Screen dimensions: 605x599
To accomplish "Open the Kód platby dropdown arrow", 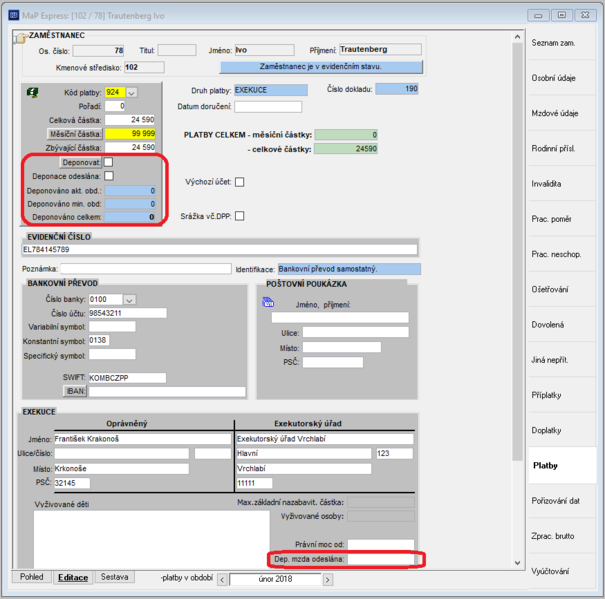I will click(x=132, y=93).
